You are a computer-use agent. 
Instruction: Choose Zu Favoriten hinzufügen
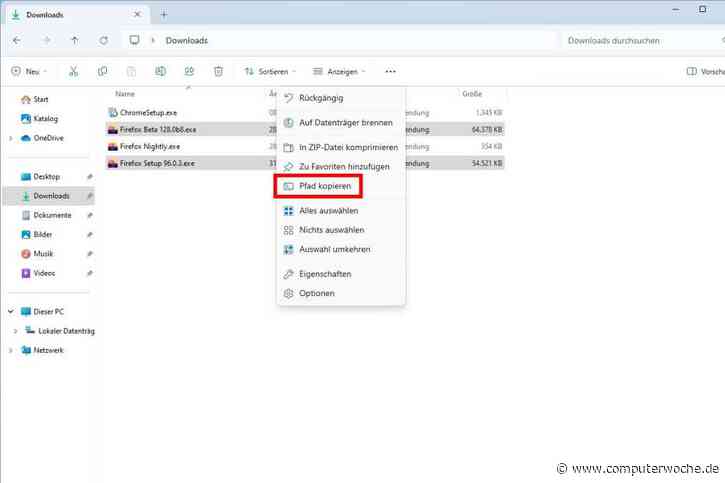(341, 166)
